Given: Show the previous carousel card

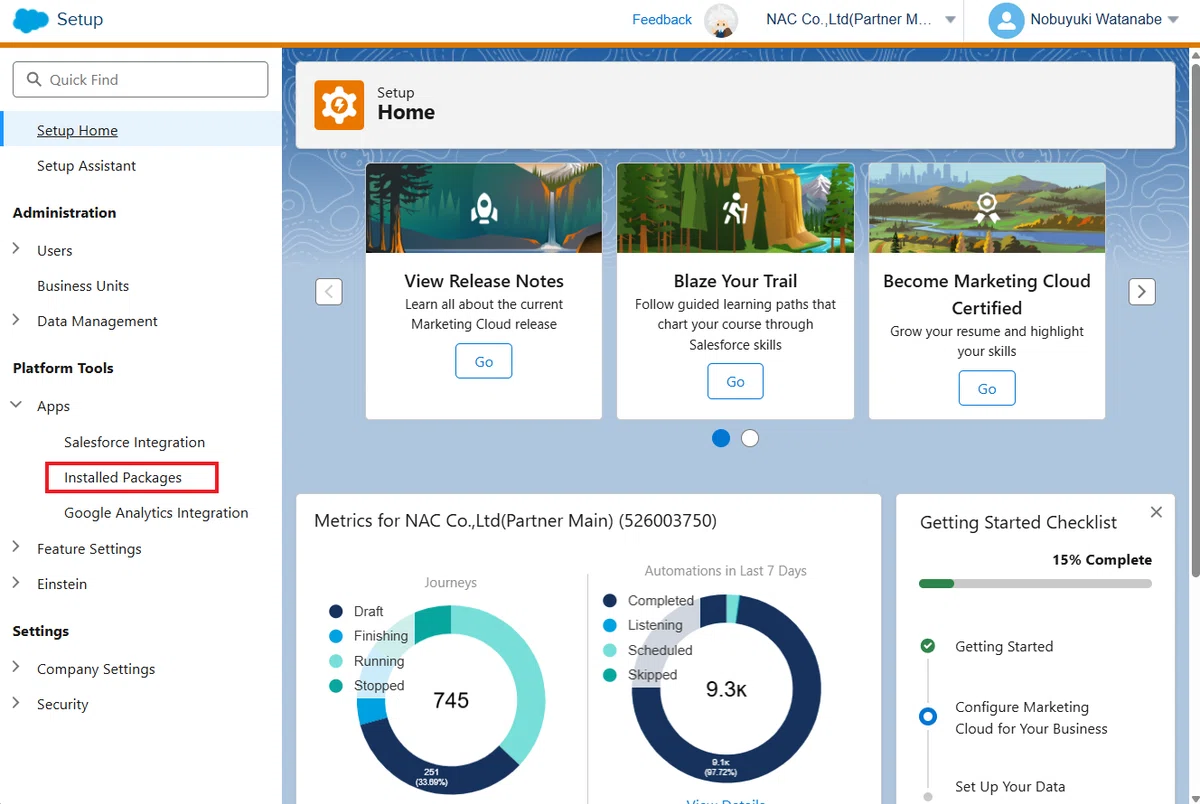Looking at the screenshot, I should coord(329,291).
